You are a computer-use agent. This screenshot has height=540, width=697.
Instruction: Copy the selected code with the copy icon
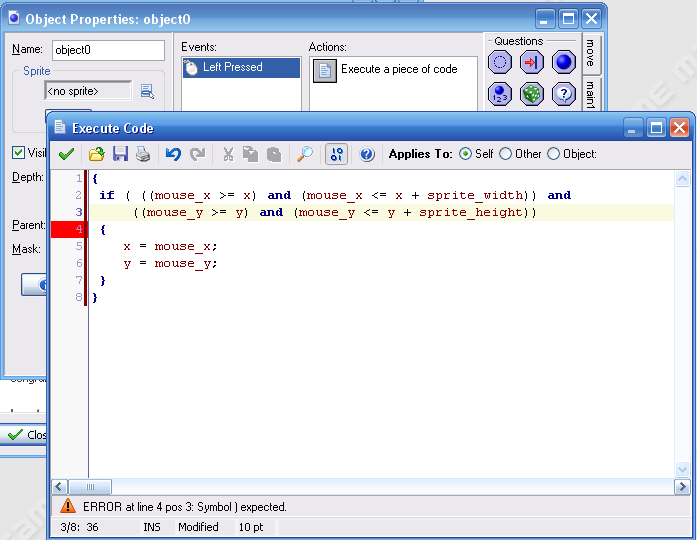250,154
